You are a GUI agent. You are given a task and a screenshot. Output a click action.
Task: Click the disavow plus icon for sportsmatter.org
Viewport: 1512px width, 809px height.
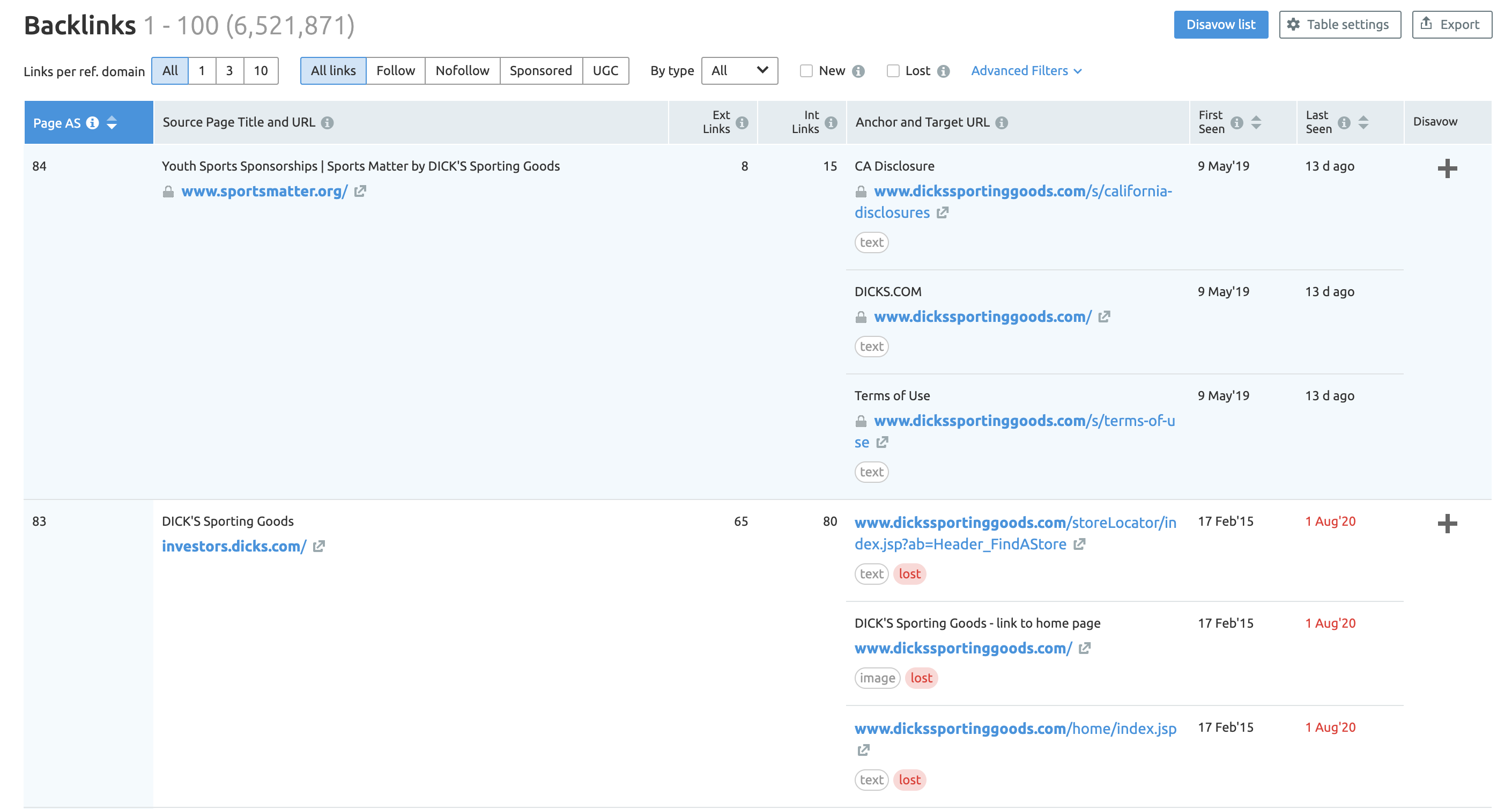click(x=1447, y=168)
